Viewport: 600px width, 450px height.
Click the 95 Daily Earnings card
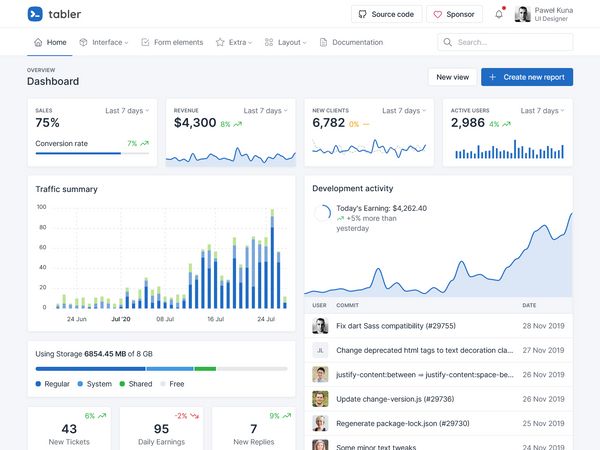pos(161,429)
